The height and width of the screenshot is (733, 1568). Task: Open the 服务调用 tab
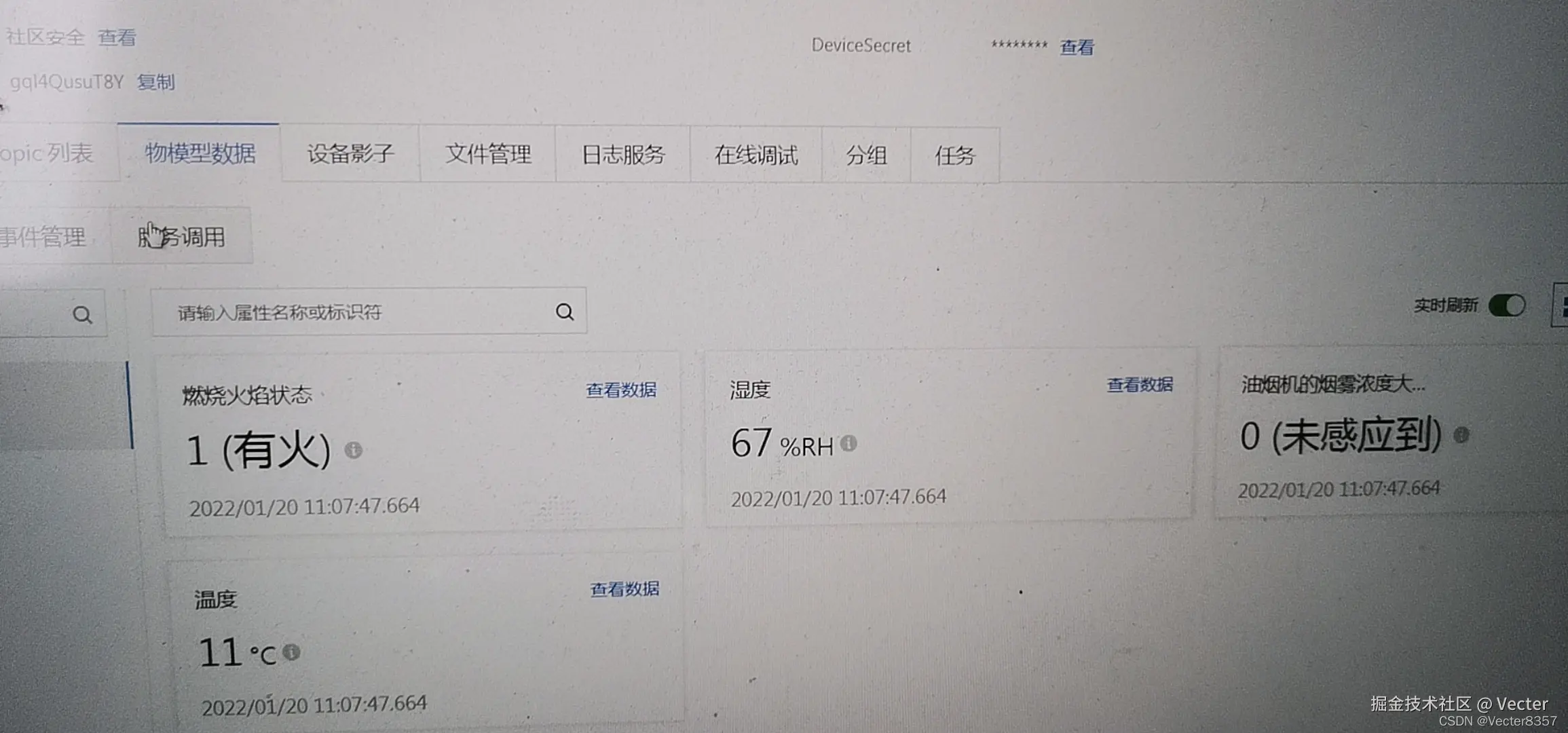182,236
